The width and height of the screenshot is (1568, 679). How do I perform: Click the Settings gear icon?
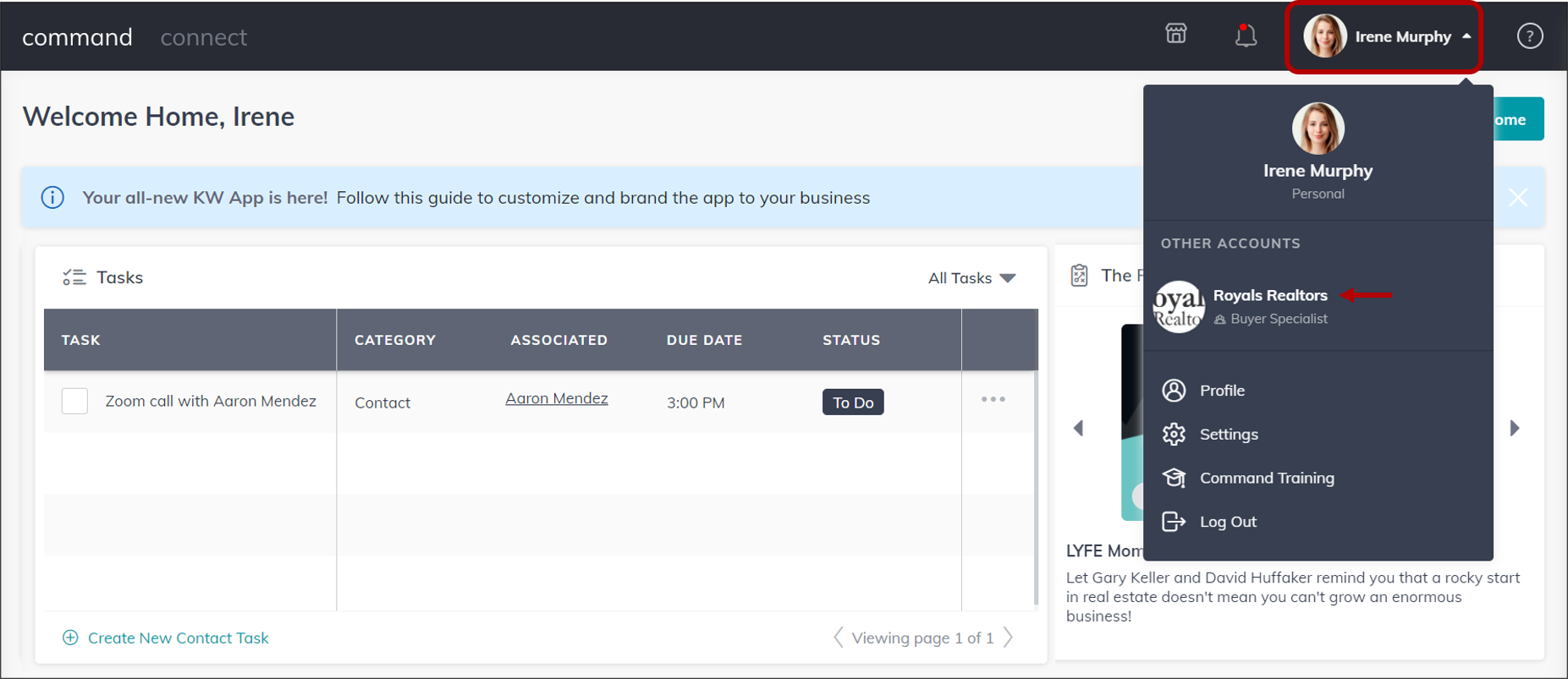pos(1174,434)
